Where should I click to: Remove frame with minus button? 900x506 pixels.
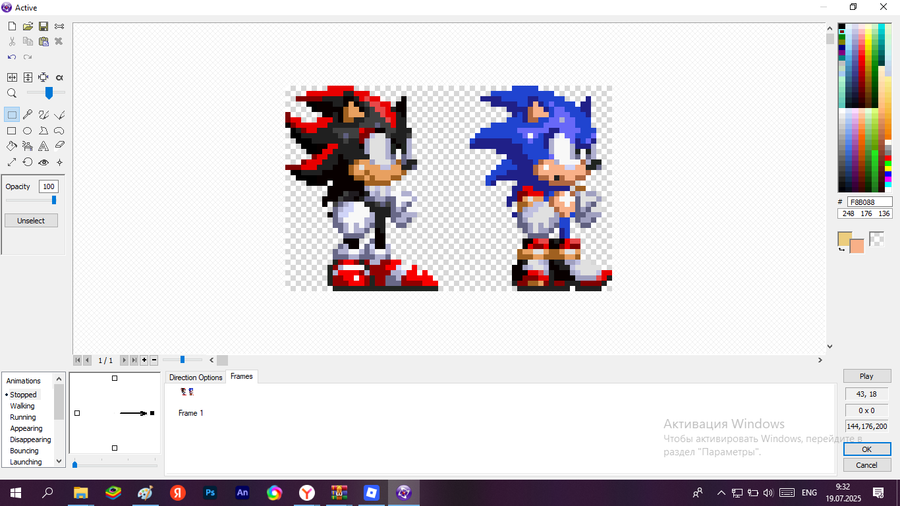154,360
